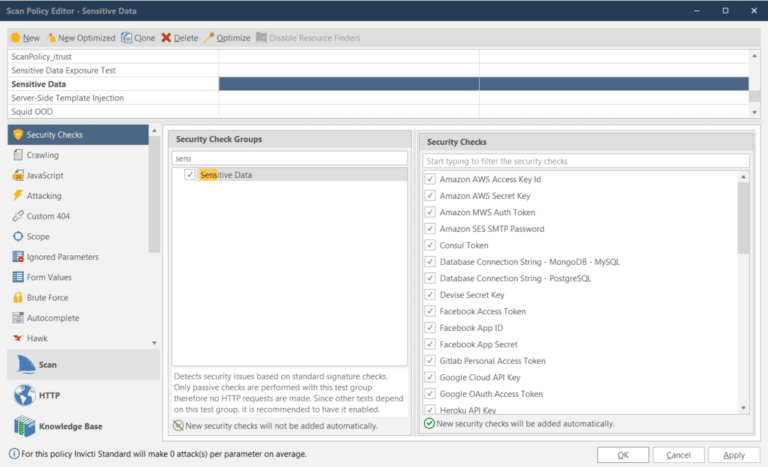The image size is (768, 467).
Task: Open Custom 404 settings
Action: (x=18, y=216)
